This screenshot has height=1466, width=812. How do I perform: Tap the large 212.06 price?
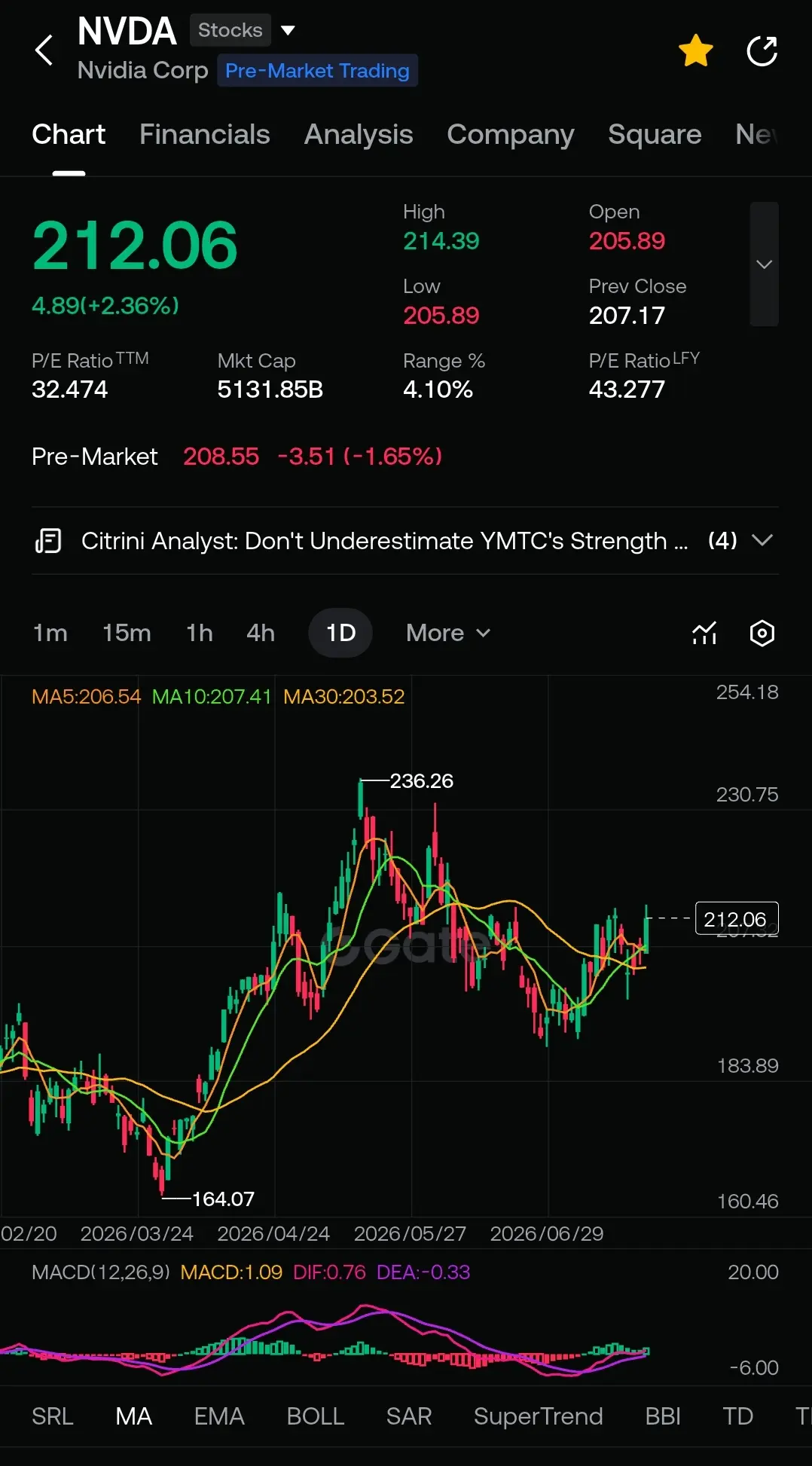tap(135, 246)
